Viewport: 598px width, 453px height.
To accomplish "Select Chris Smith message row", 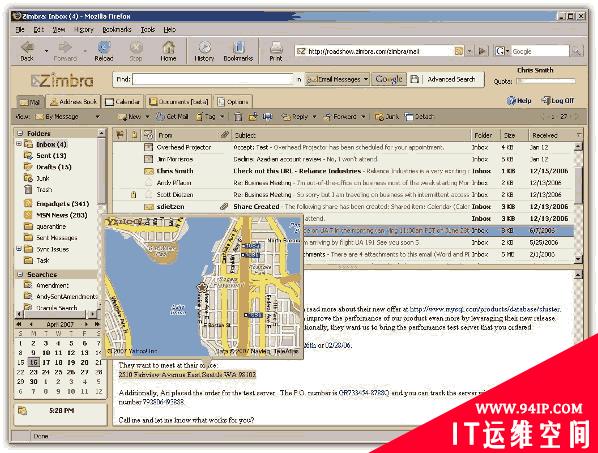I will 343,171.
